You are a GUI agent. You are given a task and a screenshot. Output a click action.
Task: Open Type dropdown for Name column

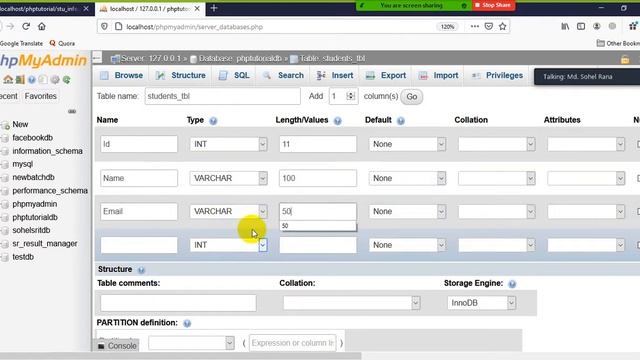(x=228, y=178)
